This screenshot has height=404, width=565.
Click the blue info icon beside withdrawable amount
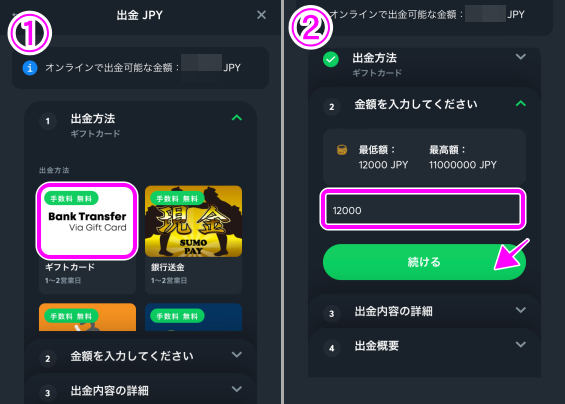click(30, 68)
